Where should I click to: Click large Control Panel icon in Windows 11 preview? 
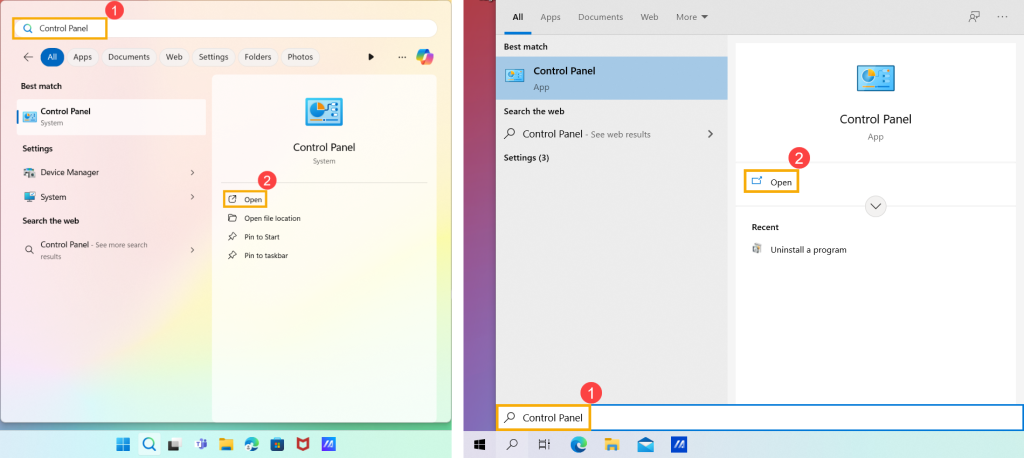click(324, 112)
